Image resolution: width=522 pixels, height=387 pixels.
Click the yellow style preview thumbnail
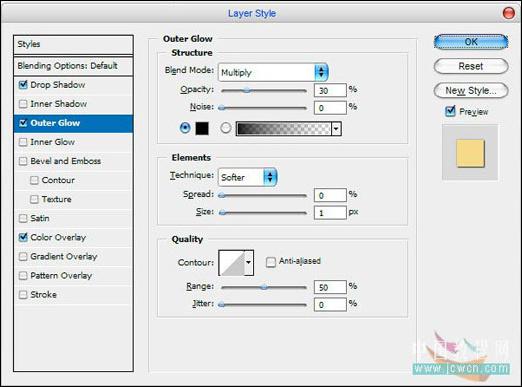click(x=470, y=153)
